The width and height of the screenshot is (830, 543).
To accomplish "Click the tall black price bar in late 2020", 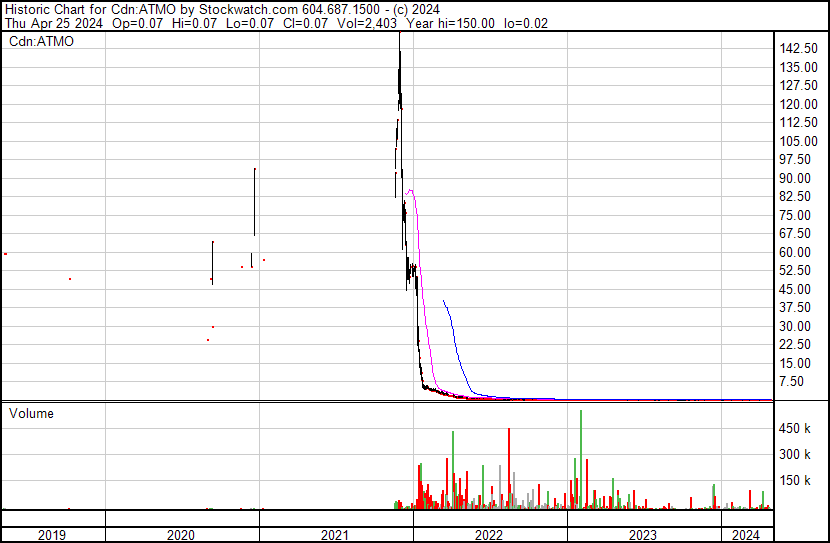I will coord(255,202).
